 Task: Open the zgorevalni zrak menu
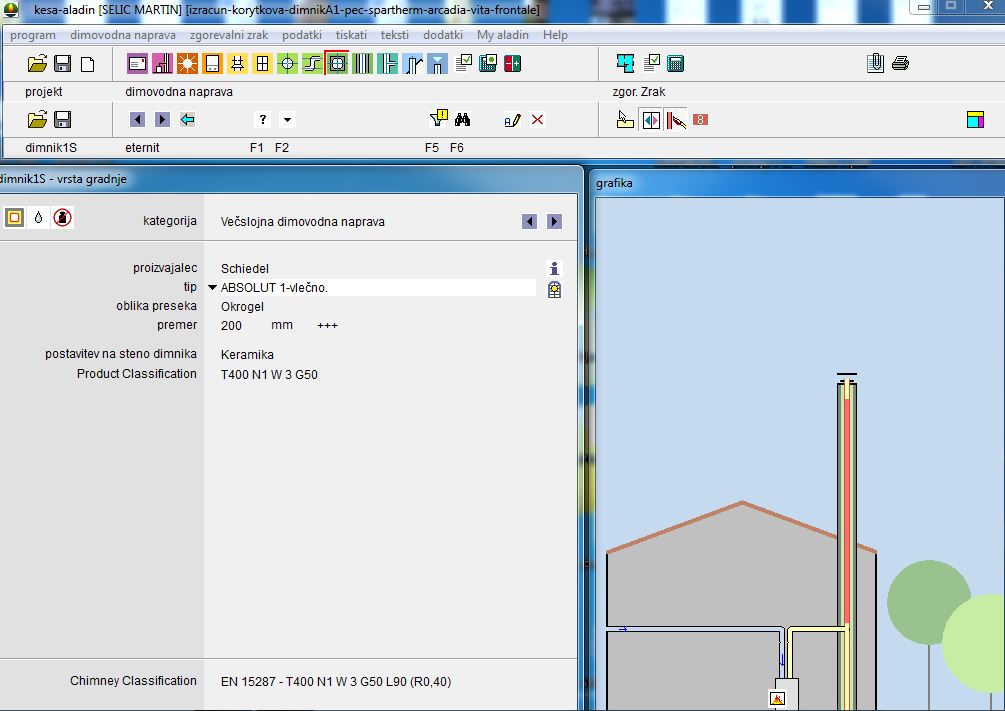[x=228, y=35]
